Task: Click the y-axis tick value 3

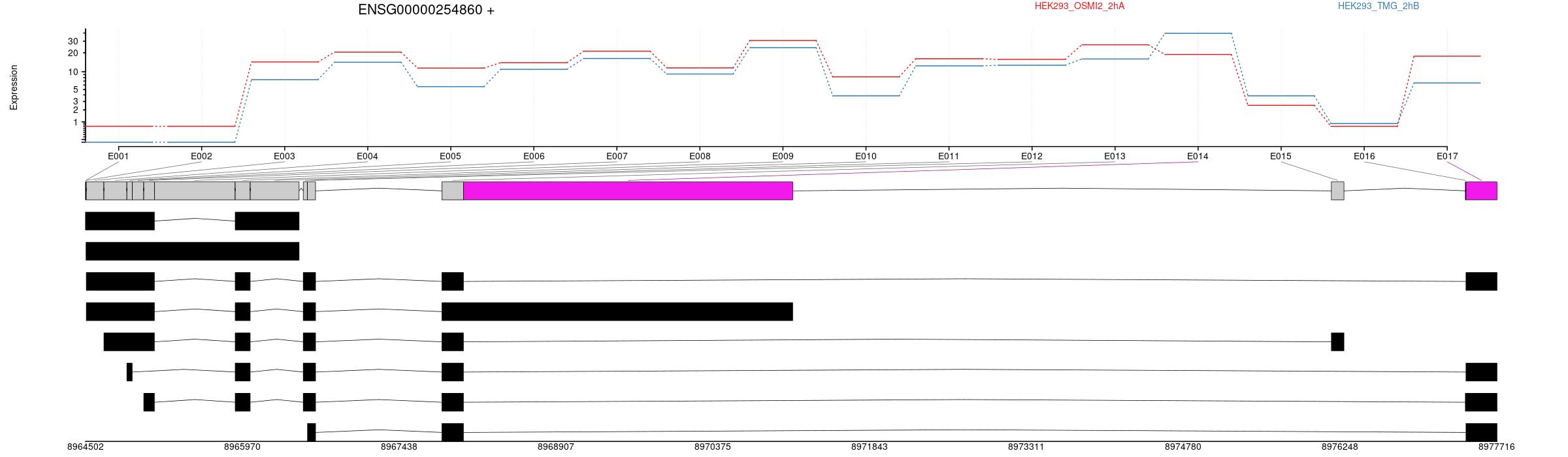Action: coord(76,101)
